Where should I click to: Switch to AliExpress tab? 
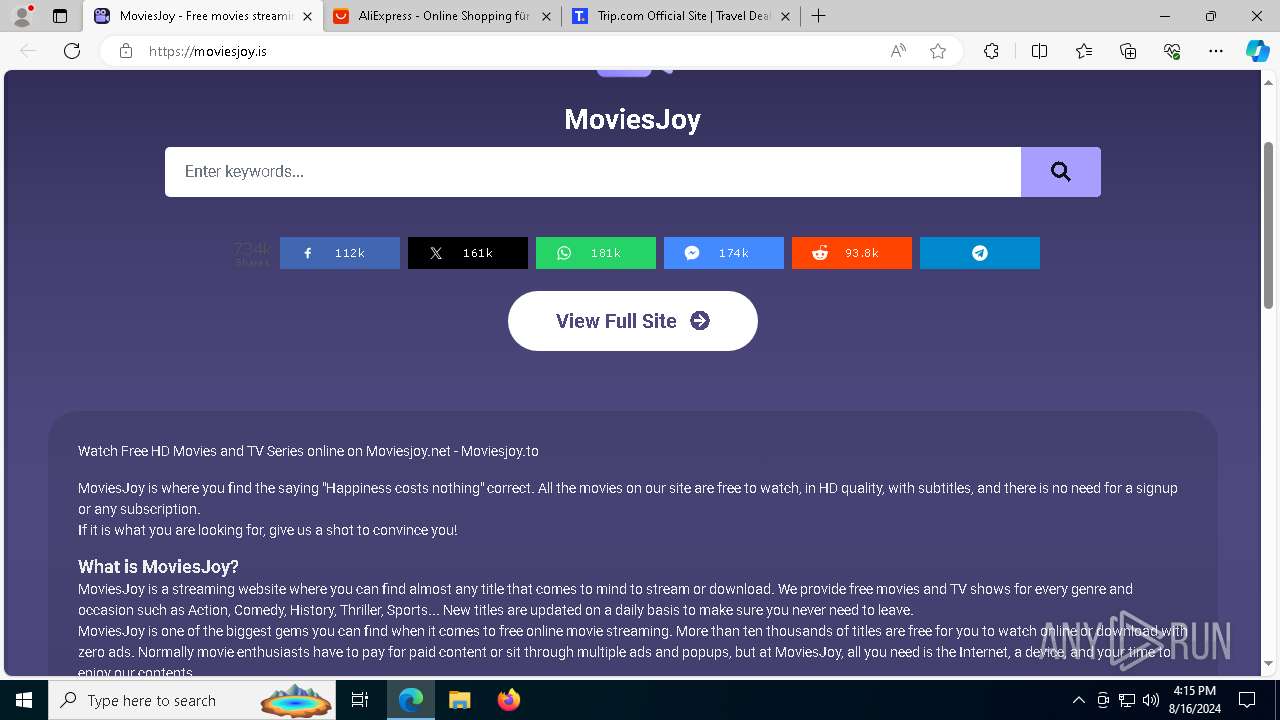(x=443, y=16)
